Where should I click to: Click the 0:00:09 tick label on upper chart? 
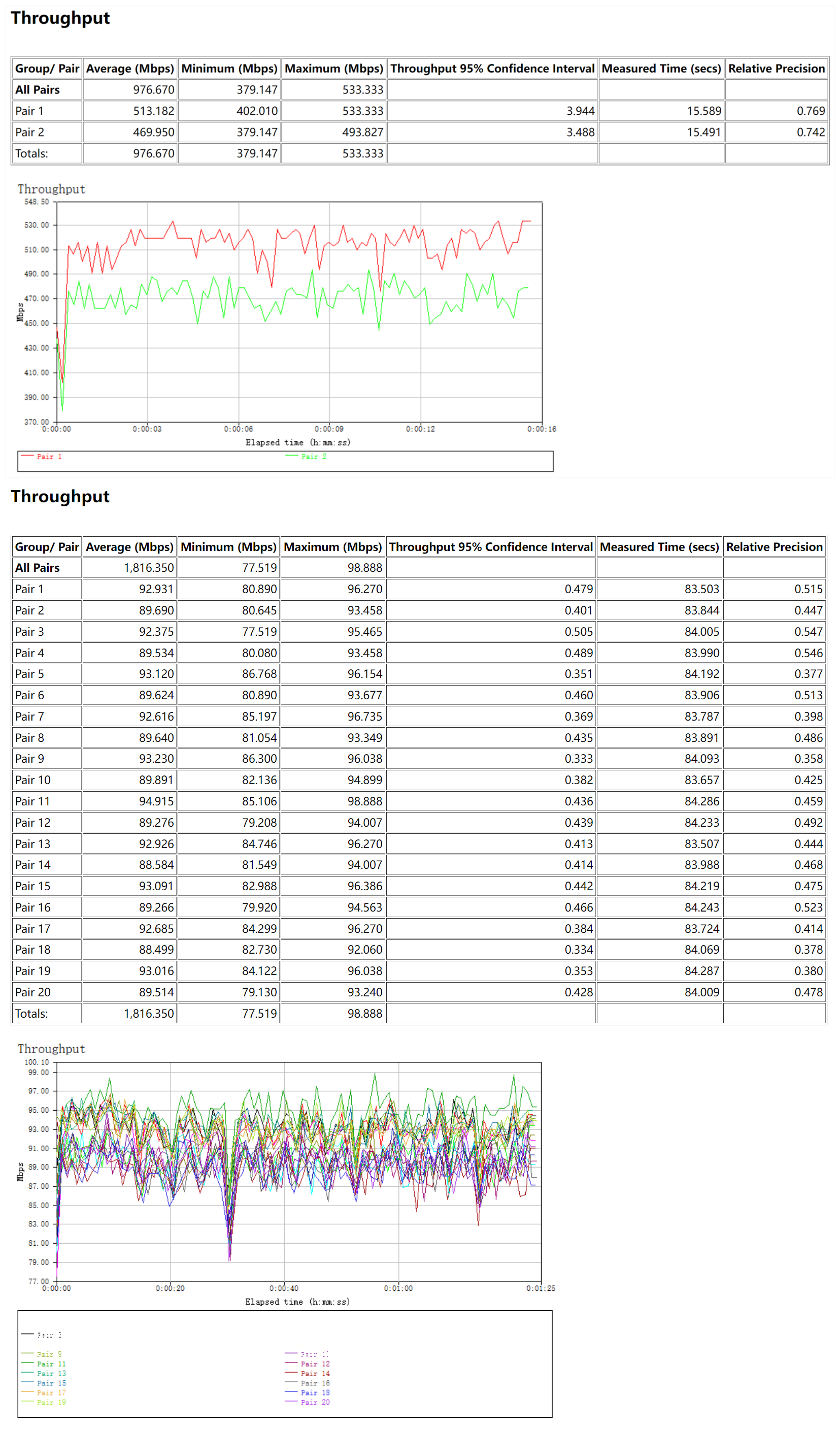(x=329, y=429)
